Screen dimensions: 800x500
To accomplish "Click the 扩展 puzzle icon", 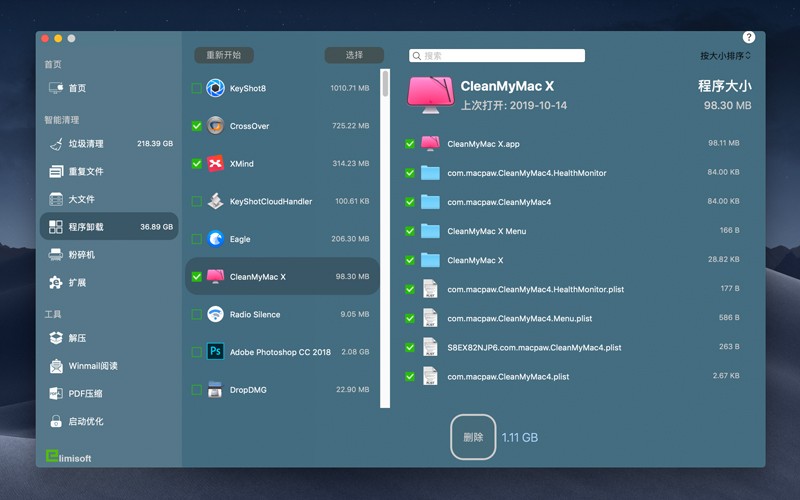I will point(56,282).
